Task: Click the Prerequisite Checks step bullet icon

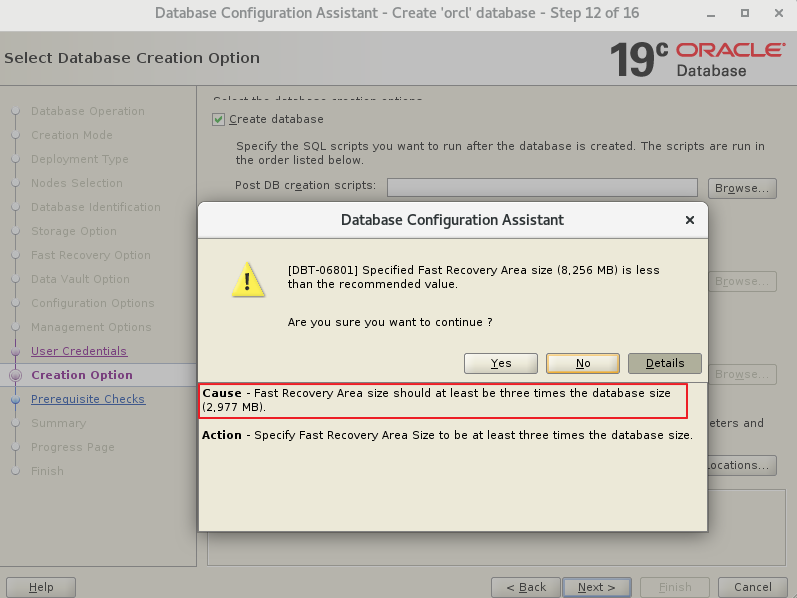Action: point(16,400)
